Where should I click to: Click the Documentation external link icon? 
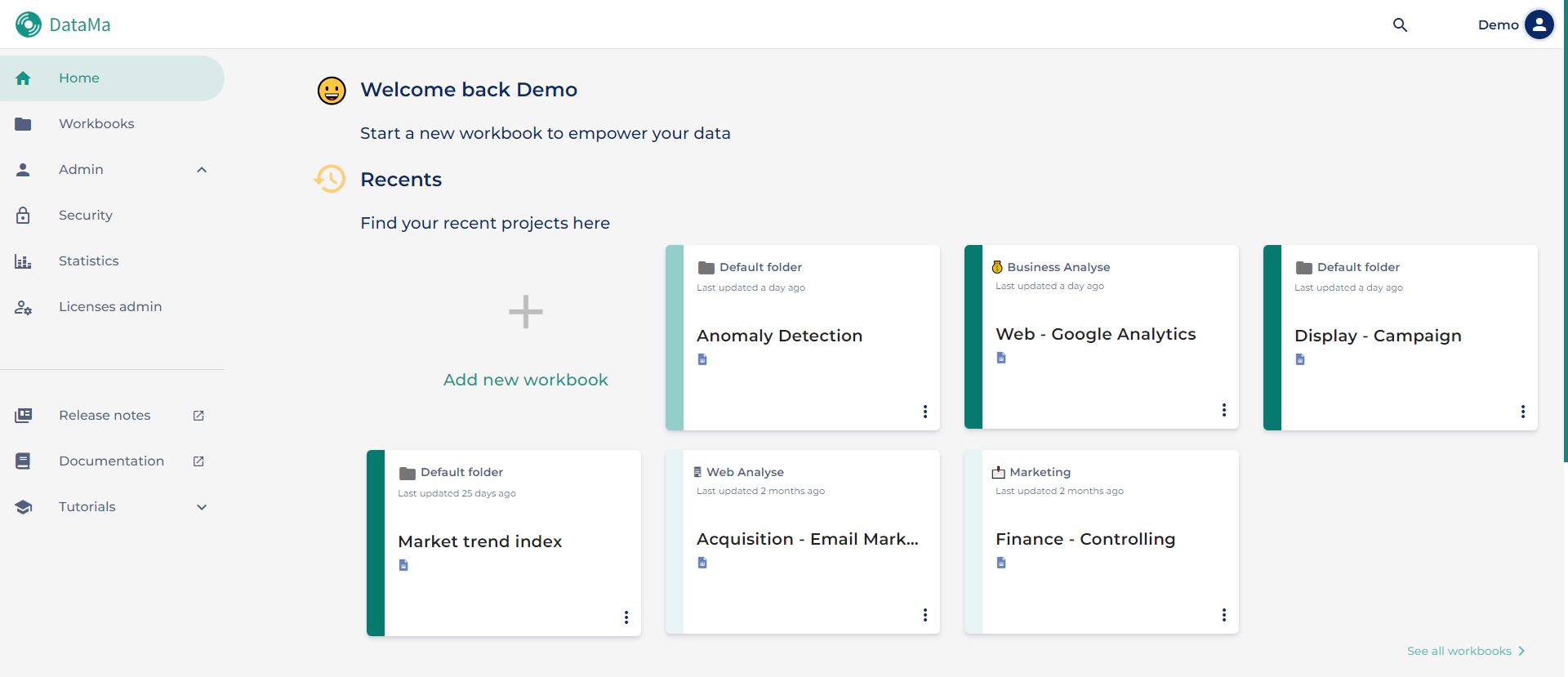click(198, 461)
